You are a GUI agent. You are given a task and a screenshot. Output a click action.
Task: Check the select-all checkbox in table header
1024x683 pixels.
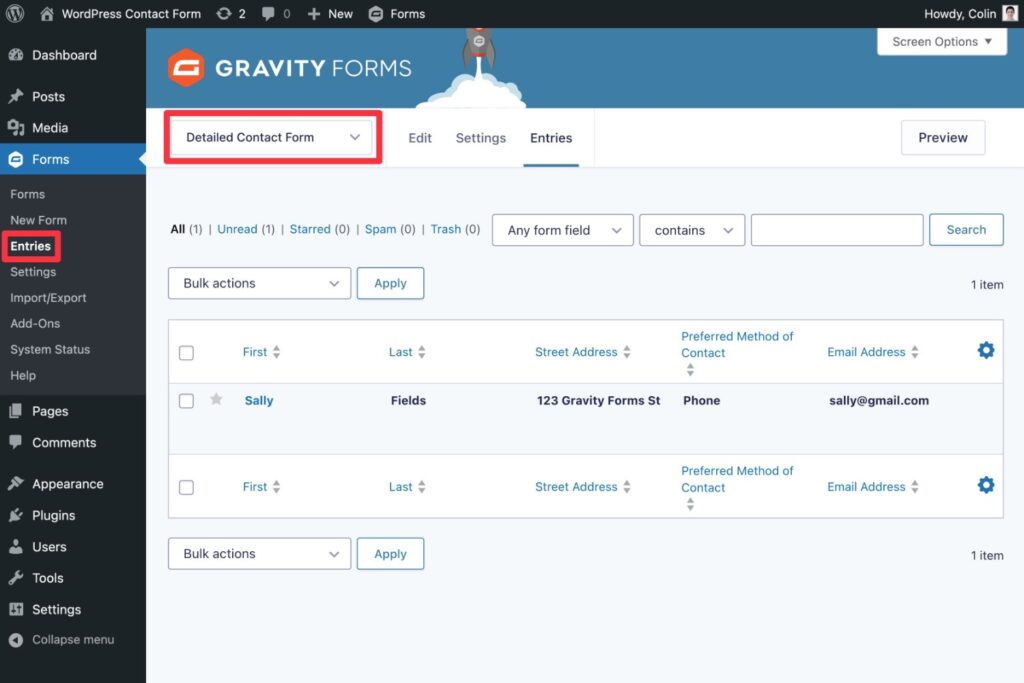pyautogui.click(x=187, y=353)
